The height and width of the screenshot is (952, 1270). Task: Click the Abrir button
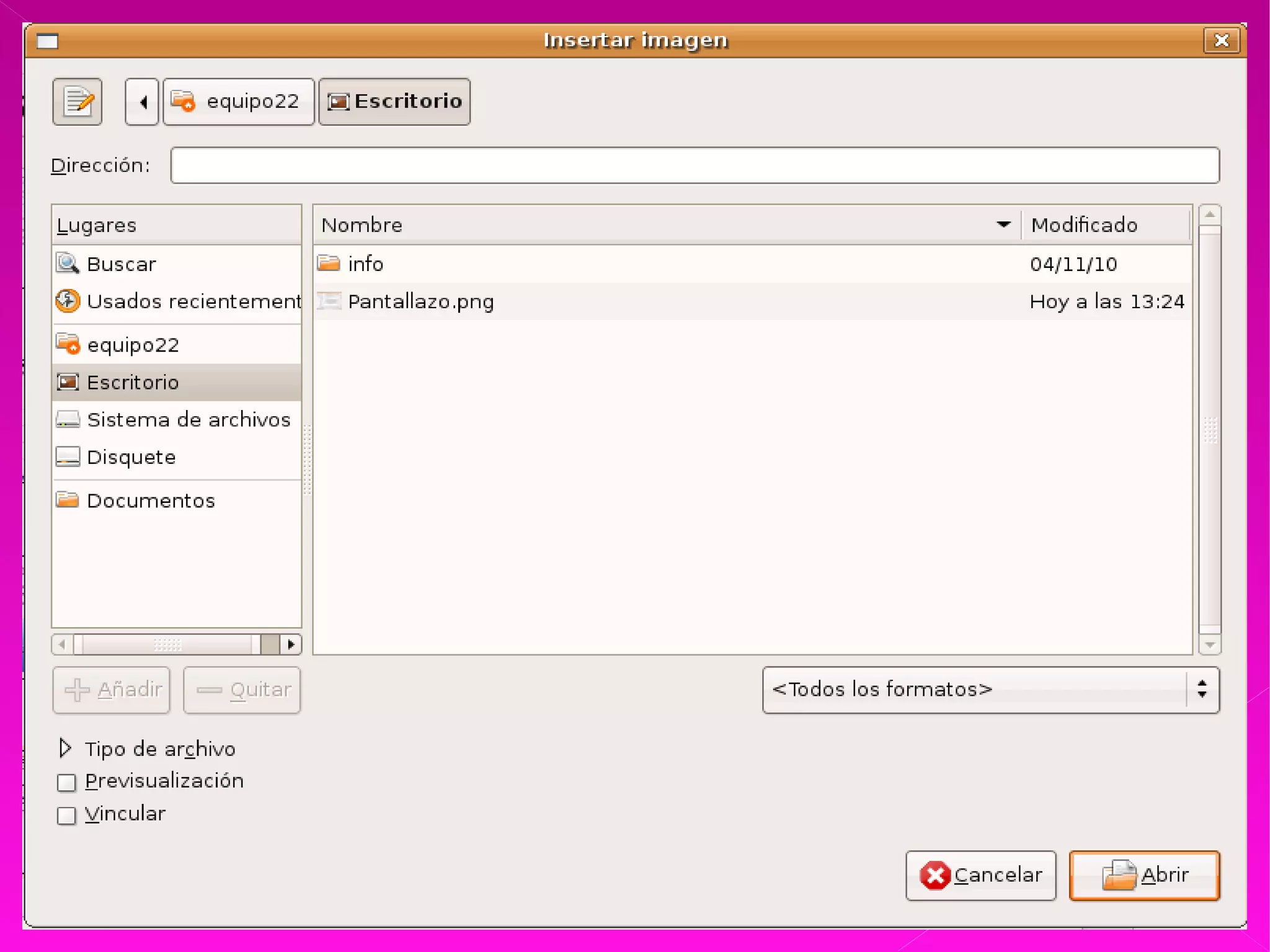pyautogui.click(x=1144, y=875)
